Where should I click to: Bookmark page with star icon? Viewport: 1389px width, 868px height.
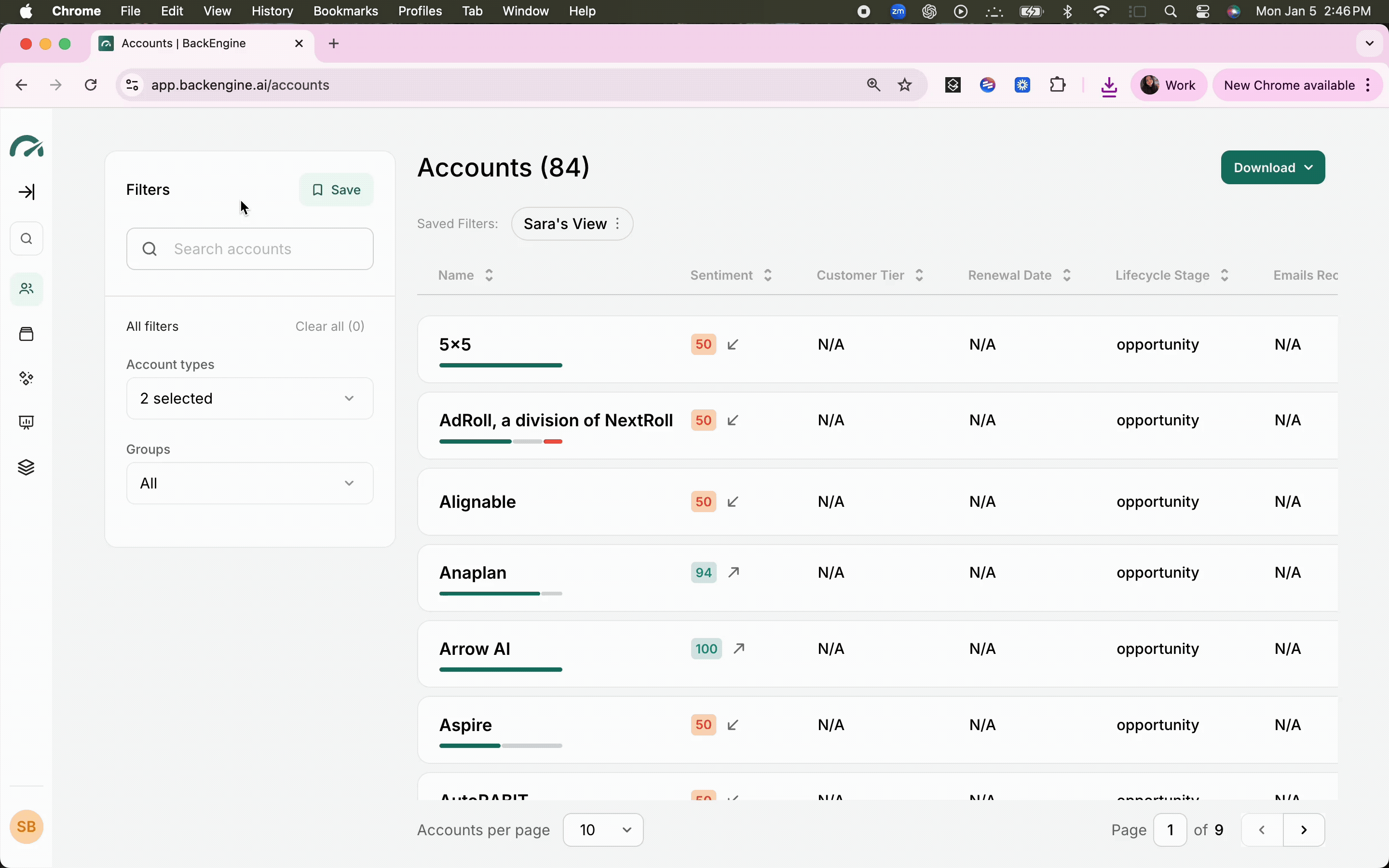tap(905, 85)
